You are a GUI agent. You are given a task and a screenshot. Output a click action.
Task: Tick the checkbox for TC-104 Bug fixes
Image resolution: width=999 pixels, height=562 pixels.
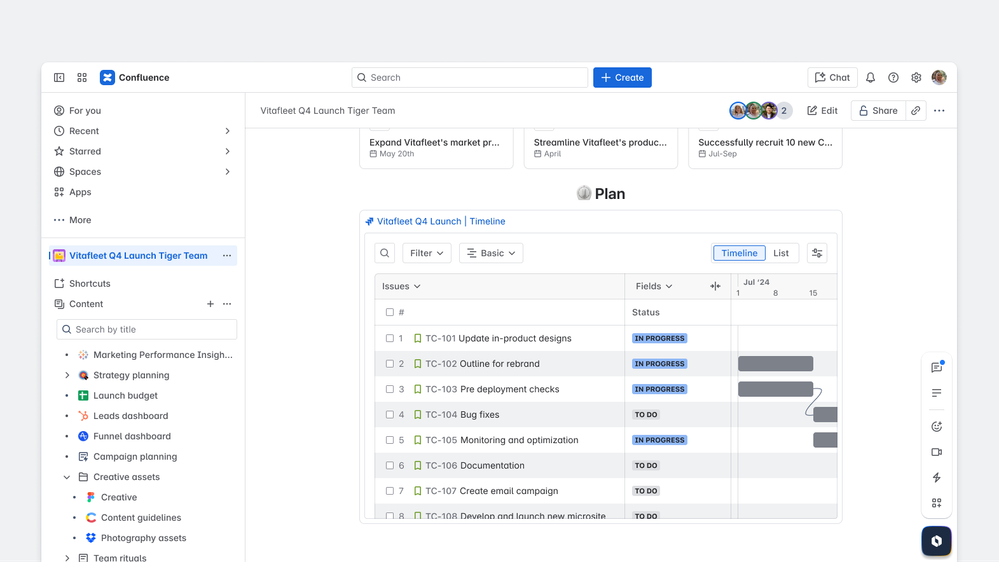tap(390, 415)
